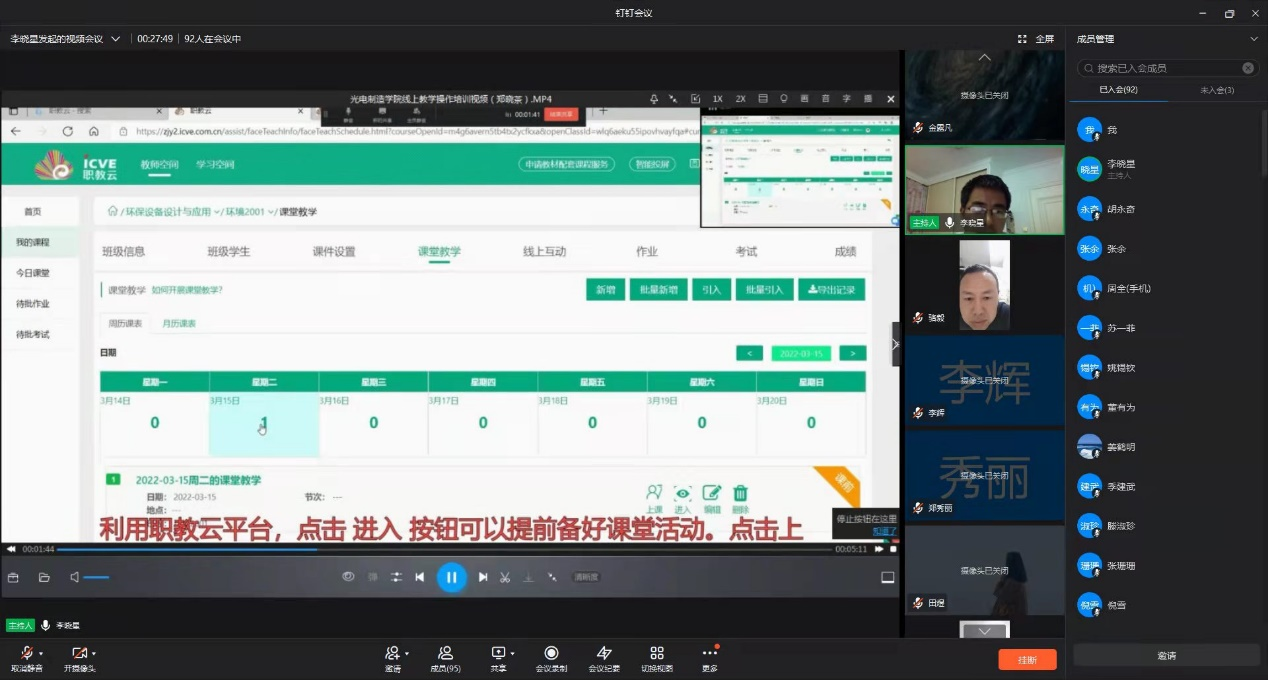
Task: Switch to the 未入会(3) tab
Action: point(1215,90)
